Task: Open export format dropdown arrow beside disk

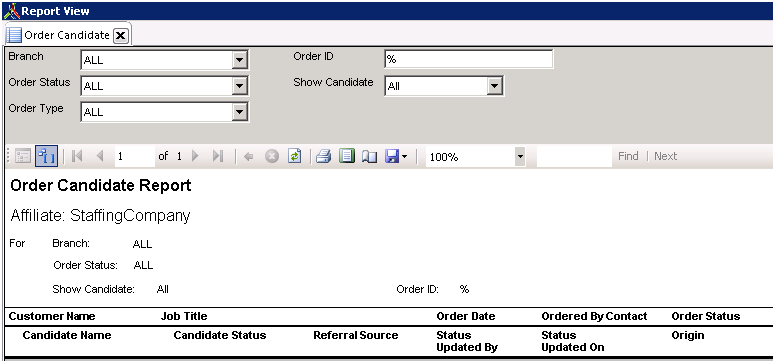Action: 405,157
